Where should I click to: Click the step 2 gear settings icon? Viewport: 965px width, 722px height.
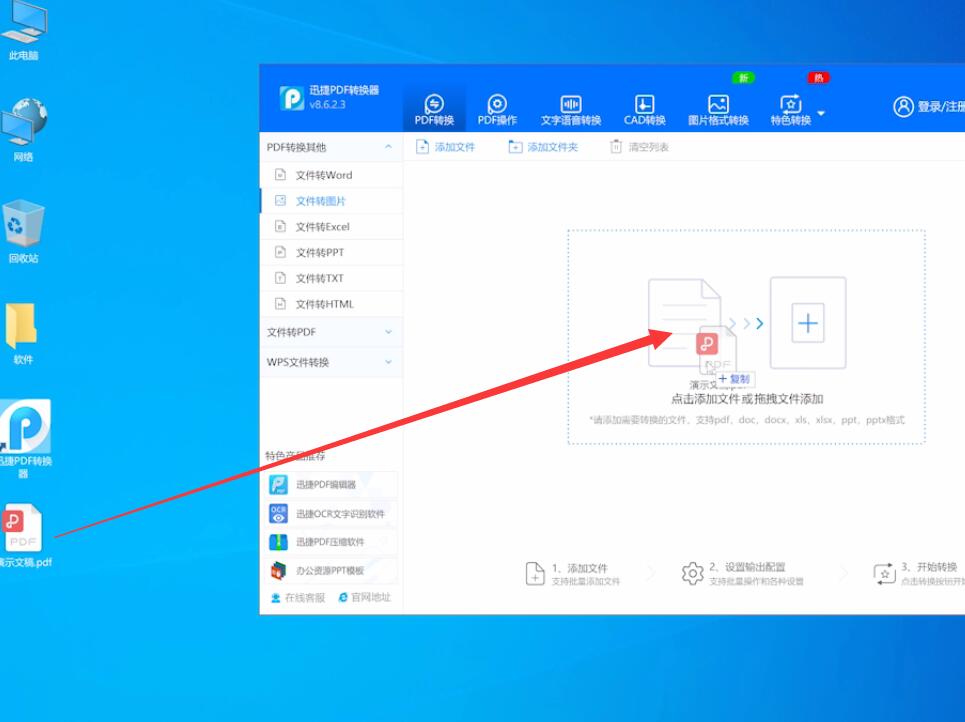tap(692, 573)
